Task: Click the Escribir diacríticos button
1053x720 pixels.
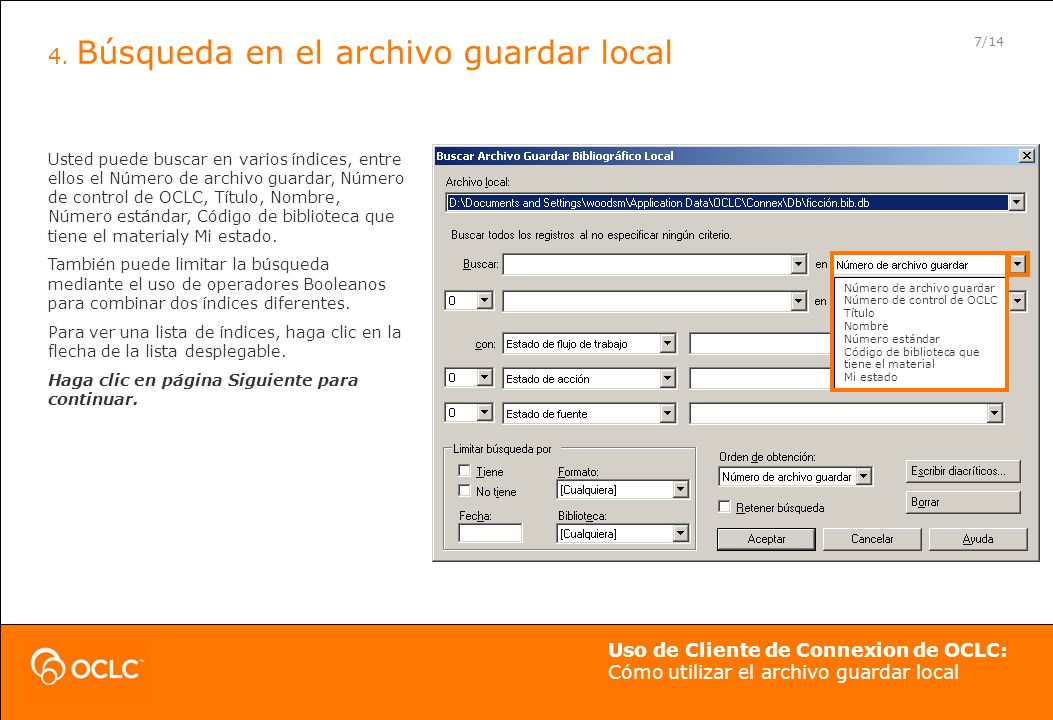Action: point(962,471)
